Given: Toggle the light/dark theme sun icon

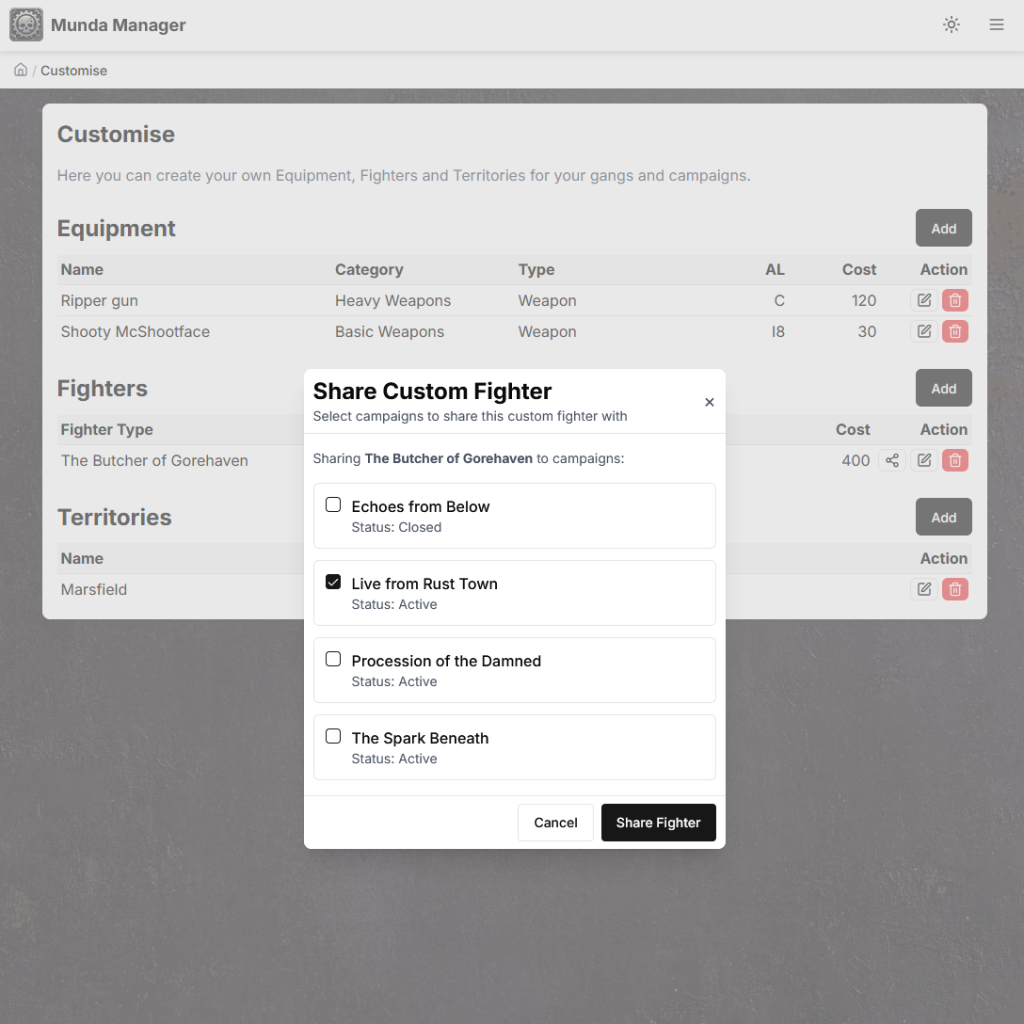Looking at the screenshot, I should tap(951, 24).
